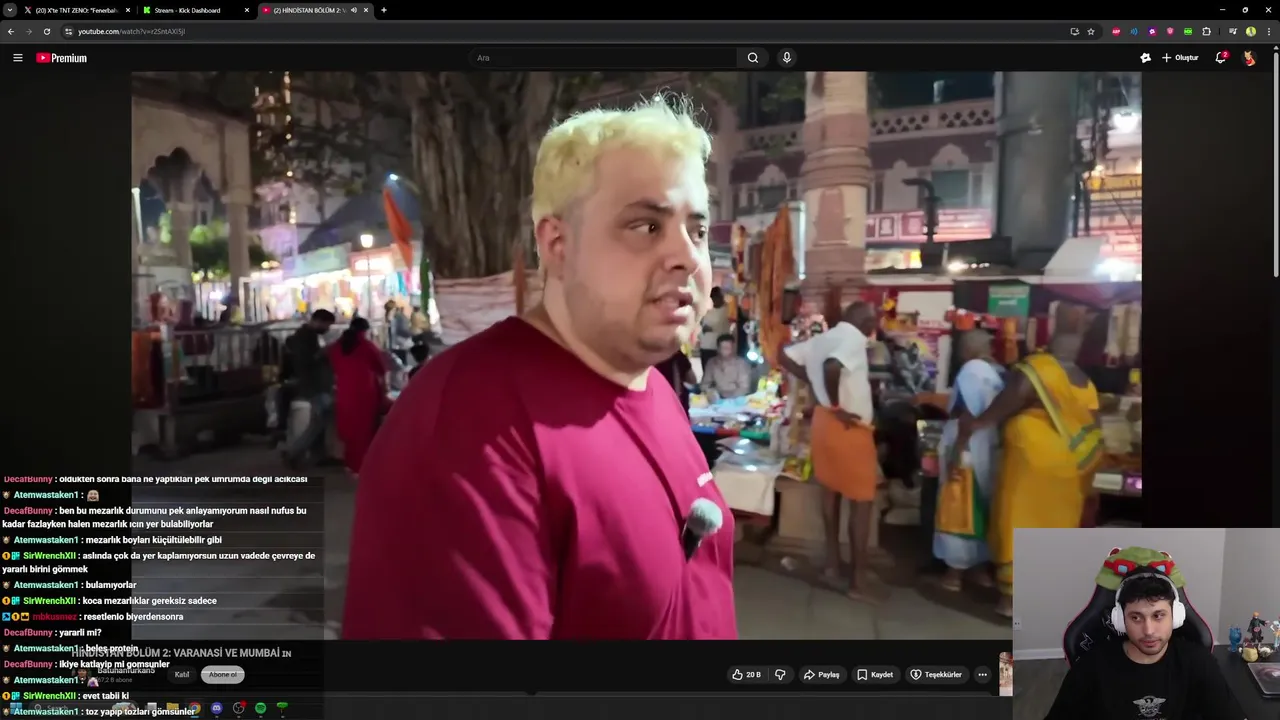This screenshot has height=720, width=1280.
Task: Bookmark this page with the star icon
Action: 1091,31
